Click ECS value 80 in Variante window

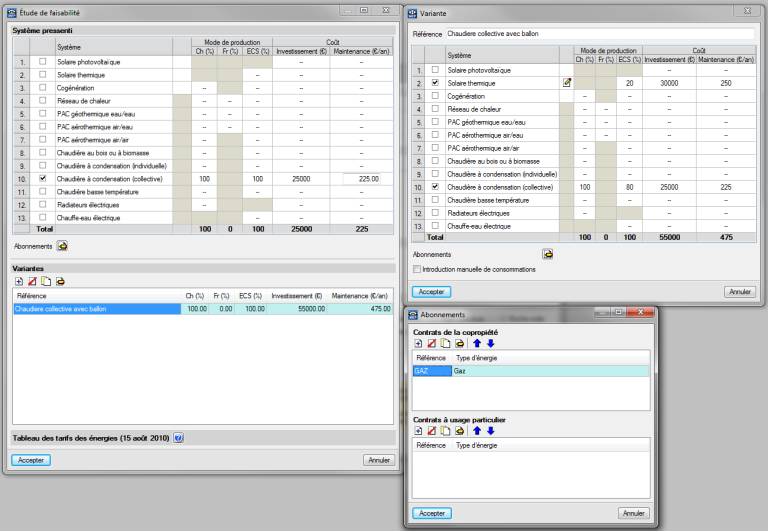(629, 187)
